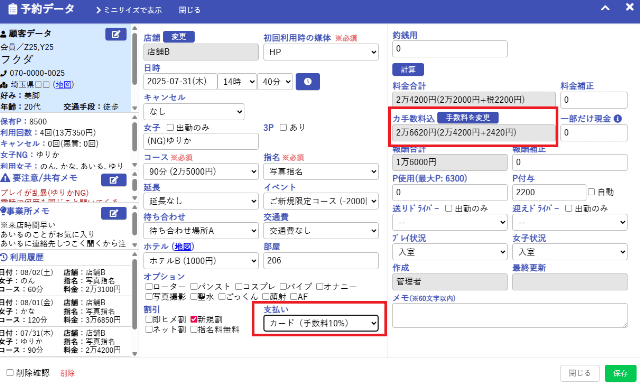Viewport: 640px width, 386px height.
Task: Open the 女子状況 dropdown
Action: point(570,252)
